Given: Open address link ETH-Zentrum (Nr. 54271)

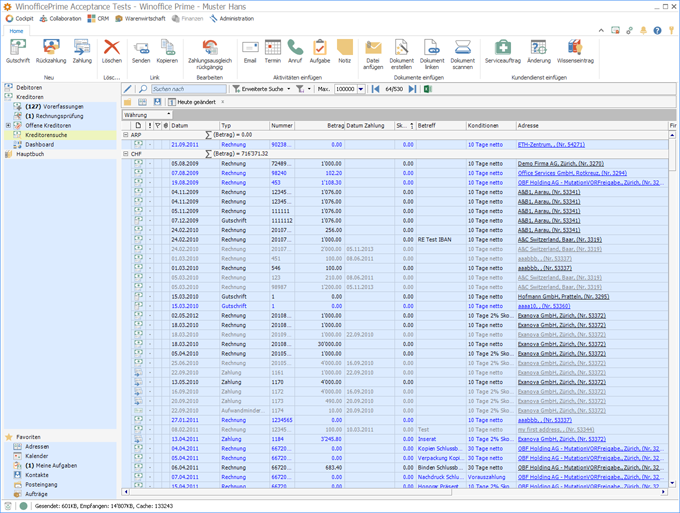Looking at the screenshot, I should 551,144.
